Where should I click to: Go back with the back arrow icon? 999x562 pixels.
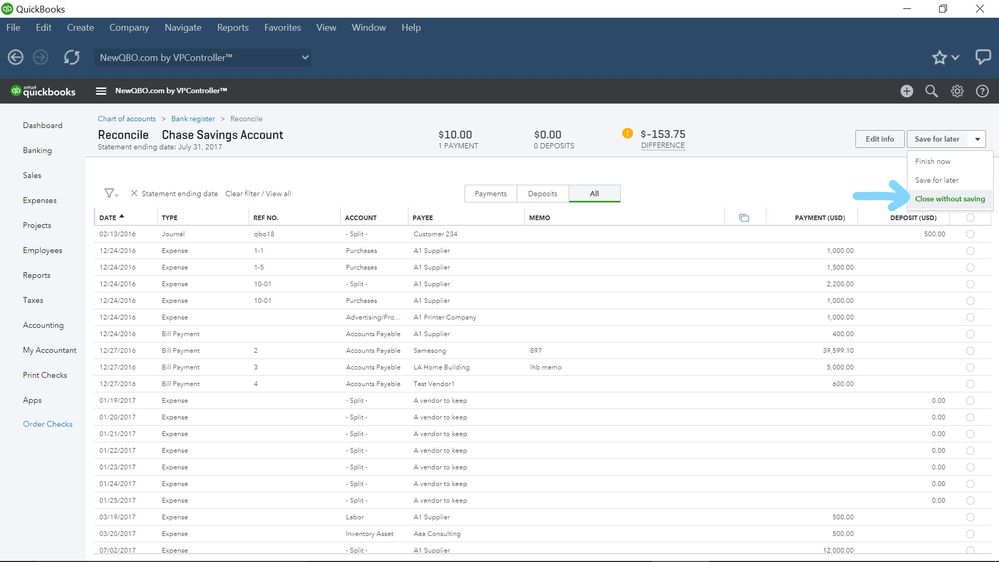pos(16,57)
